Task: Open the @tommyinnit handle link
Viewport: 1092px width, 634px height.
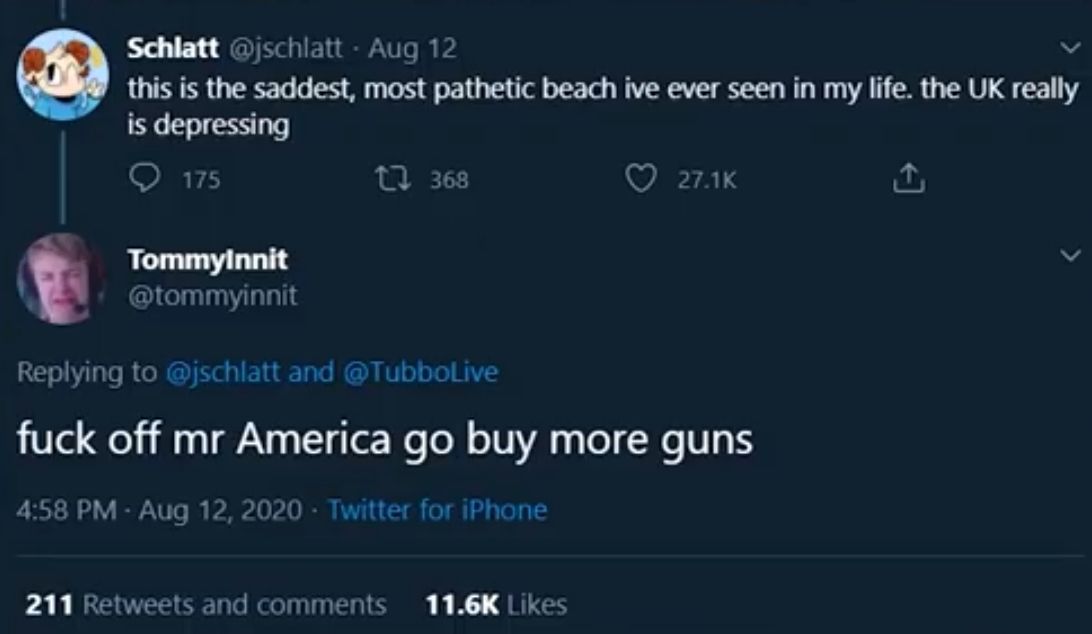Action: coord(212,296)
